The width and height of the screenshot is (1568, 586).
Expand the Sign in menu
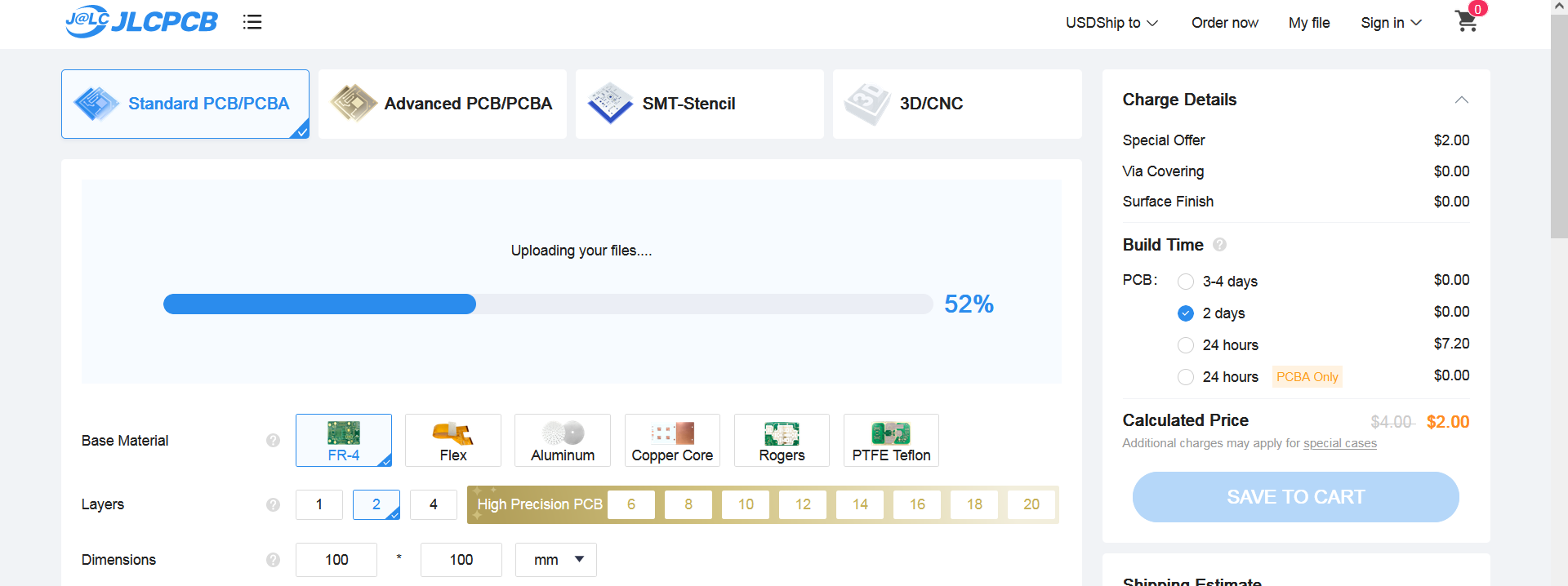(x=1391, y=23)
